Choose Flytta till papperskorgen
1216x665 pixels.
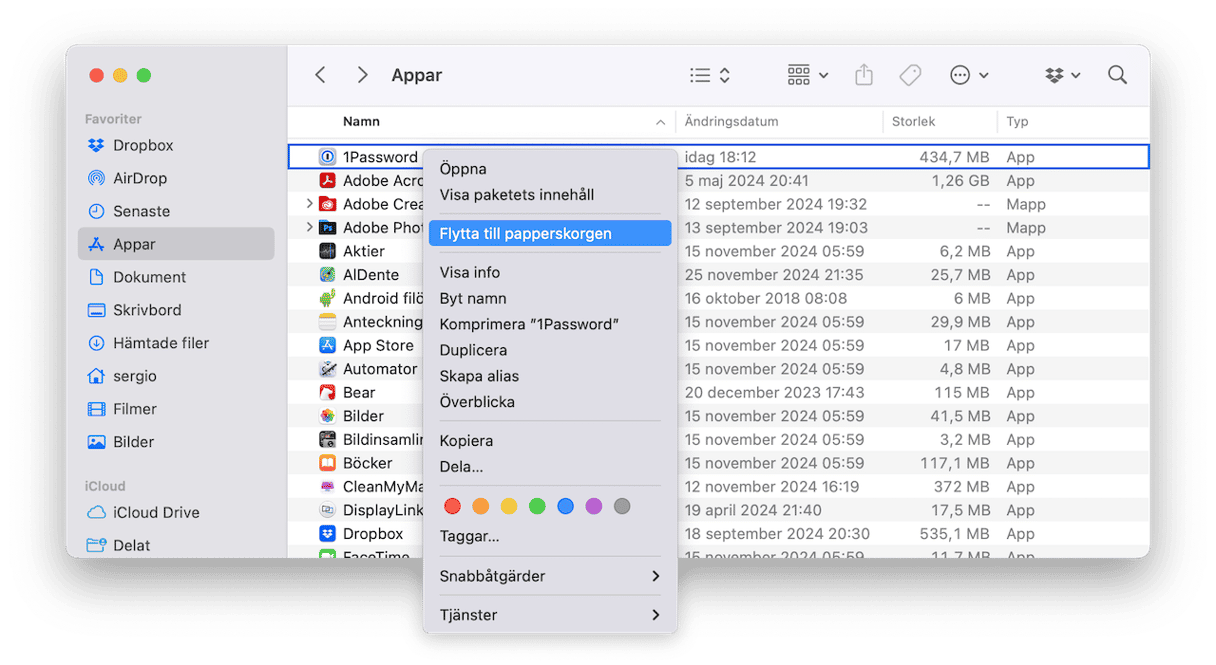point(550,233)
